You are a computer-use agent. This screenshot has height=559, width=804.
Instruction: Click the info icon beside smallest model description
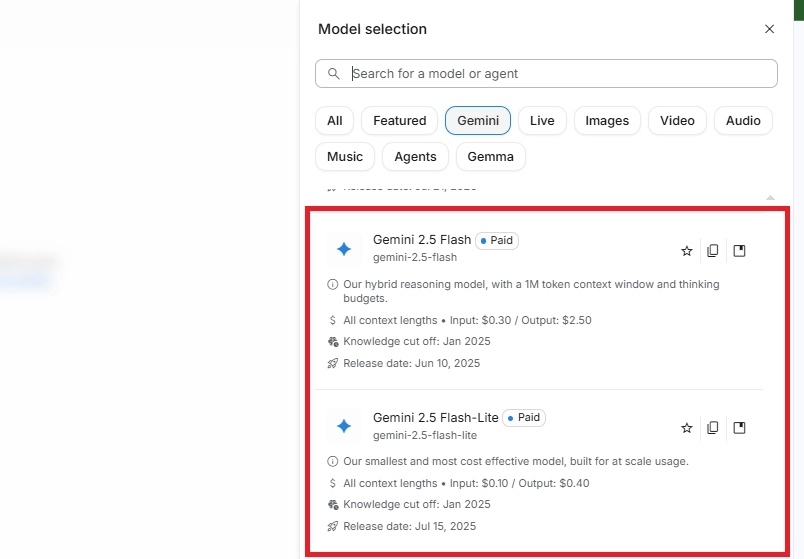(333, 461)
